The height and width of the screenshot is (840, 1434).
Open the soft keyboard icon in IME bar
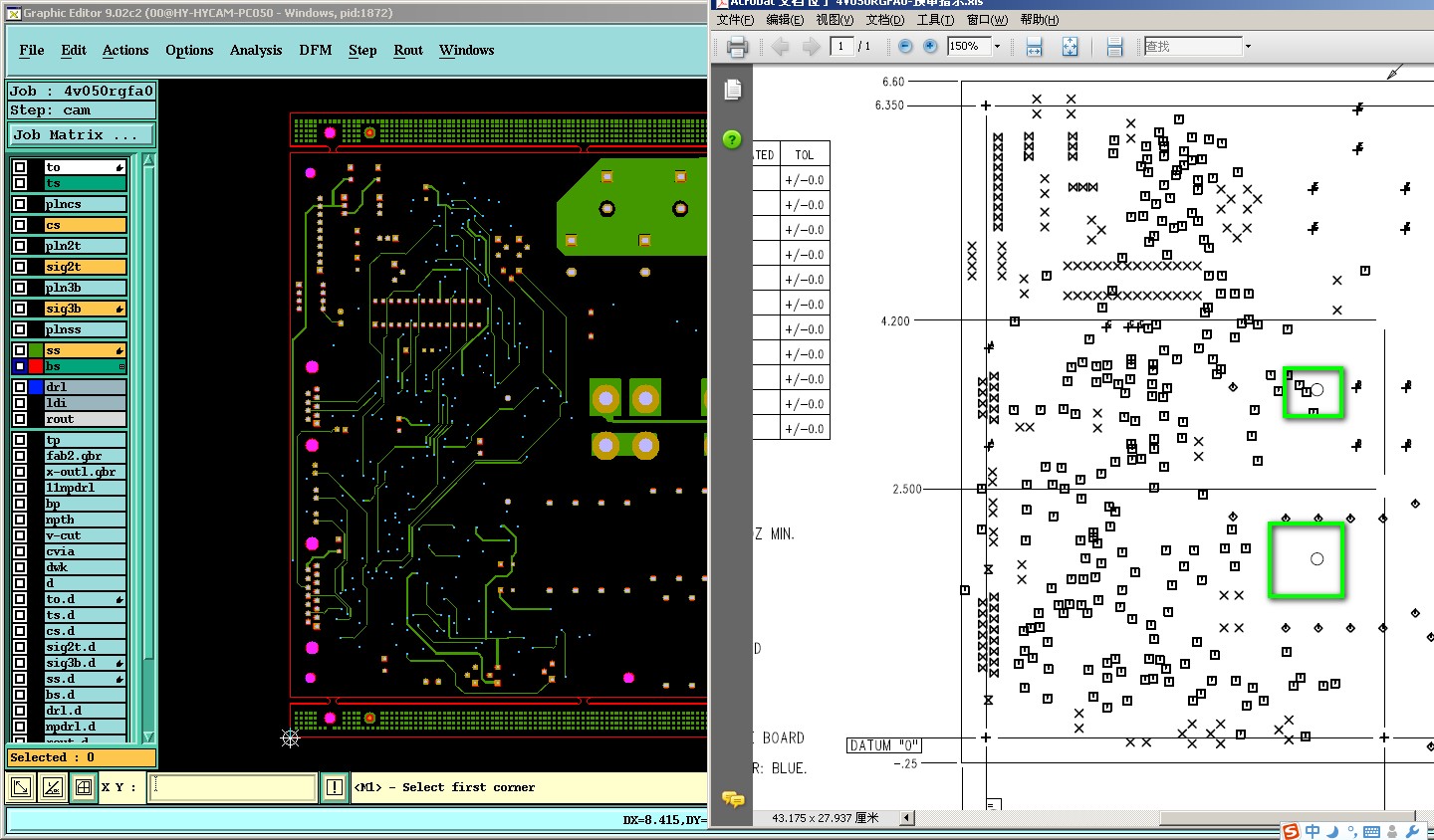[x=1371, y=832]
